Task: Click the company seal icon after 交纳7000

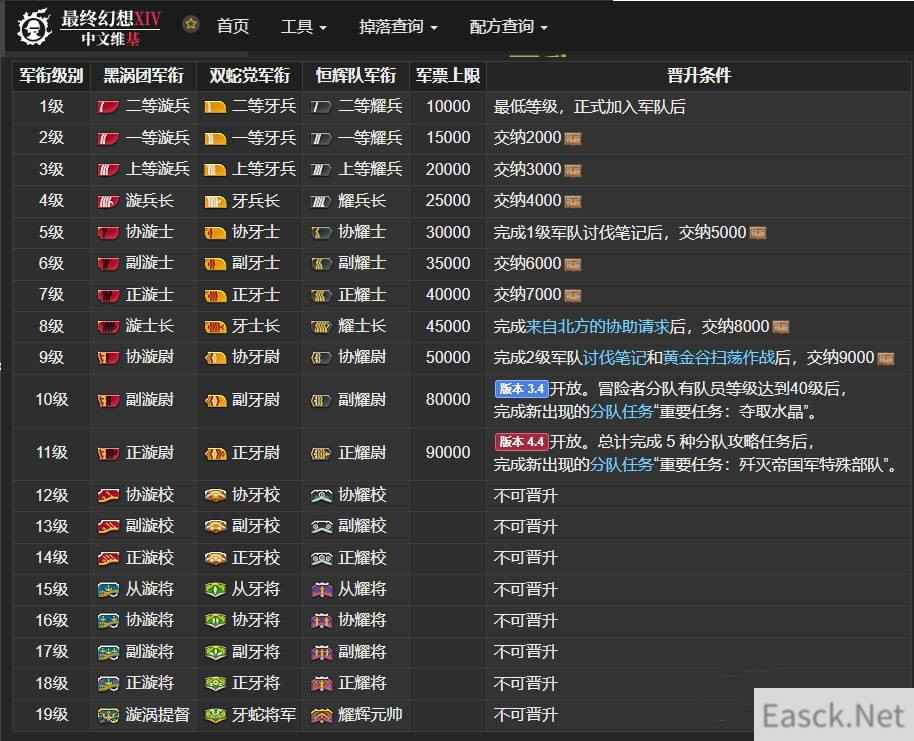Action: pos(572,296)
